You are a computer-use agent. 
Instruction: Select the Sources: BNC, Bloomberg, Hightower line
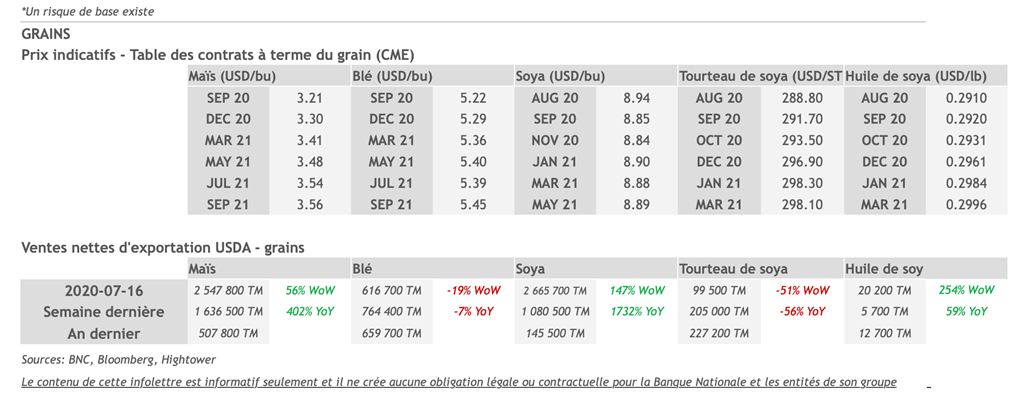tap(118, 359)
